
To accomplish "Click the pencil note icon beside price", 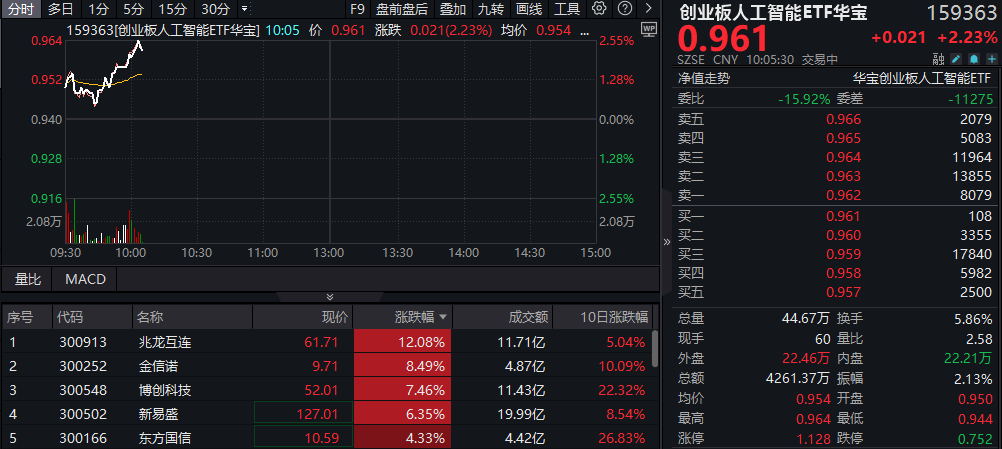I will click(956, 59).
